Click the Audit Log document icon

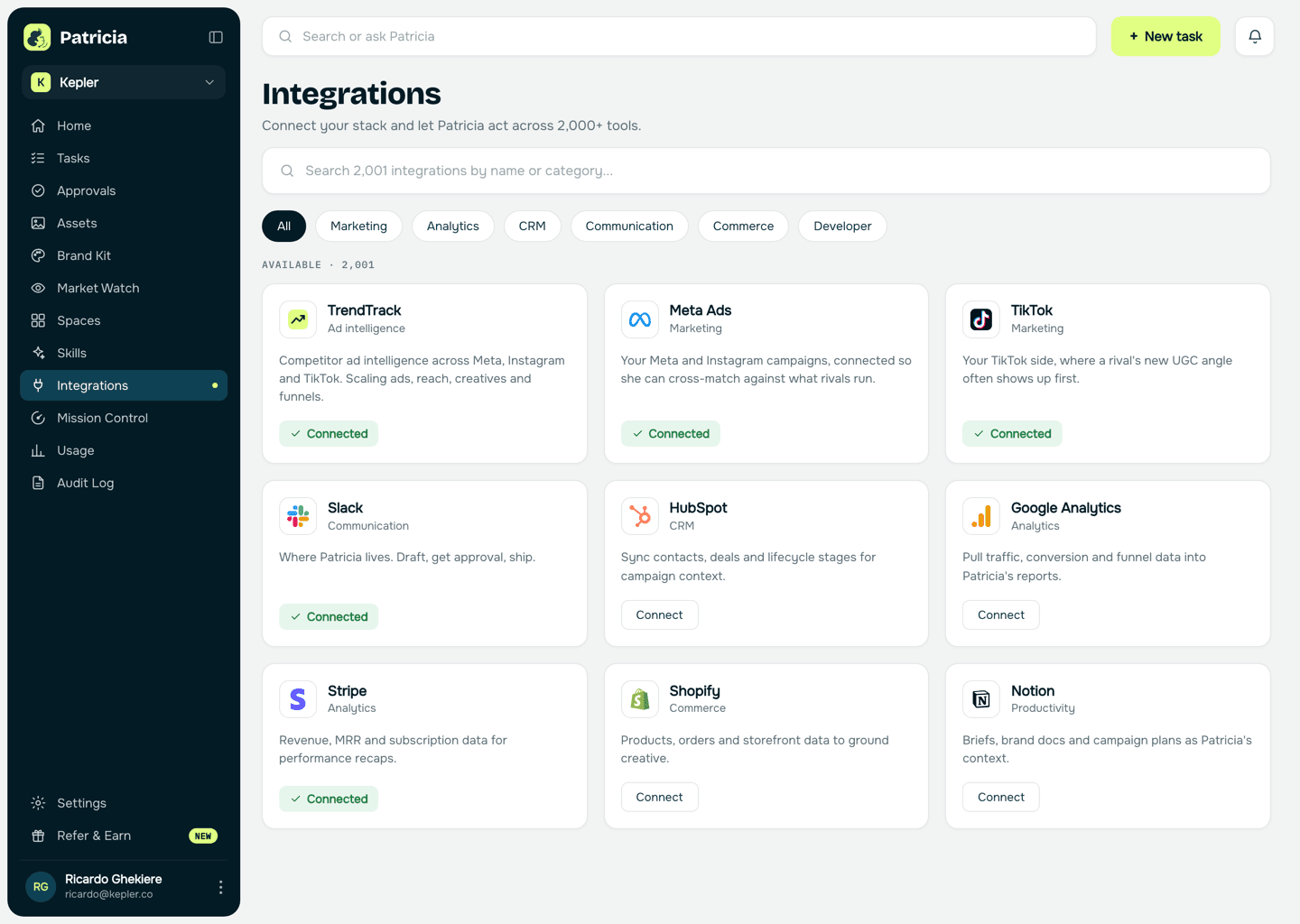(x=38, y=483)
